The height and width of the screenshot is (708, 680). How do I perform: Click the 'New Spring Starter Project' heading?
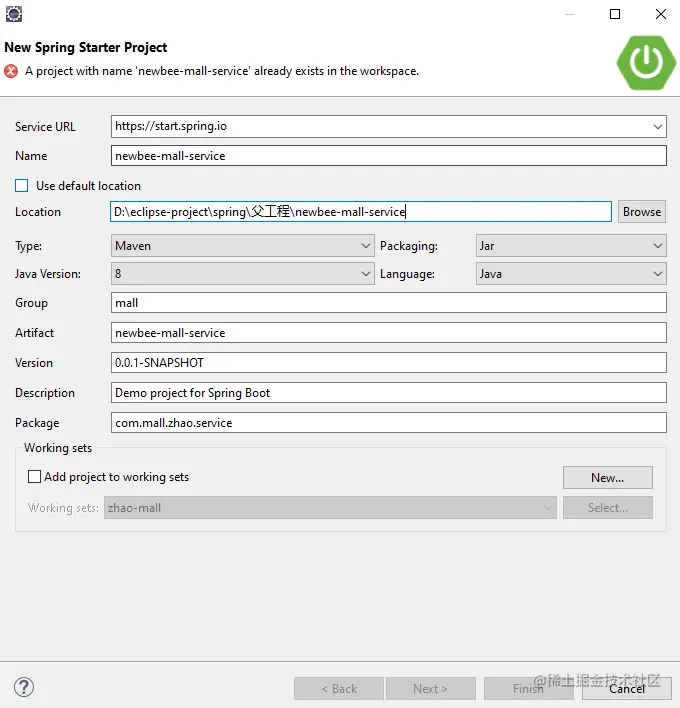click(86, 47)
